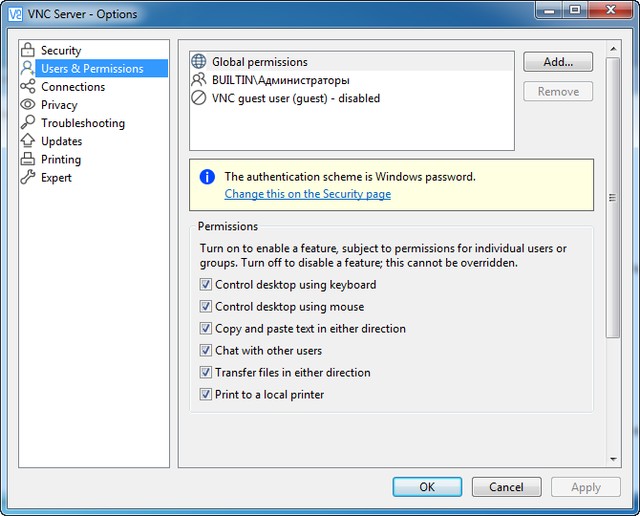Click the Updates arrow icon
The width and height of the screenshot is (640, 516).
point(28,140)
